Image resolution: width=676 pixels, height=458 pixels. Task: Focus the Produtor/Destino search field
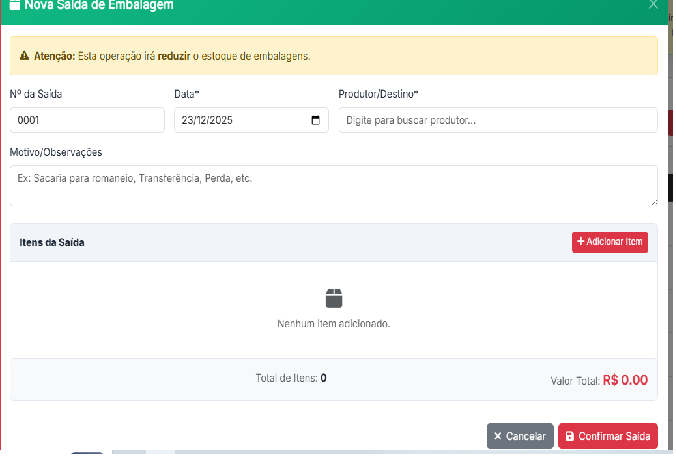click(497, 121)
